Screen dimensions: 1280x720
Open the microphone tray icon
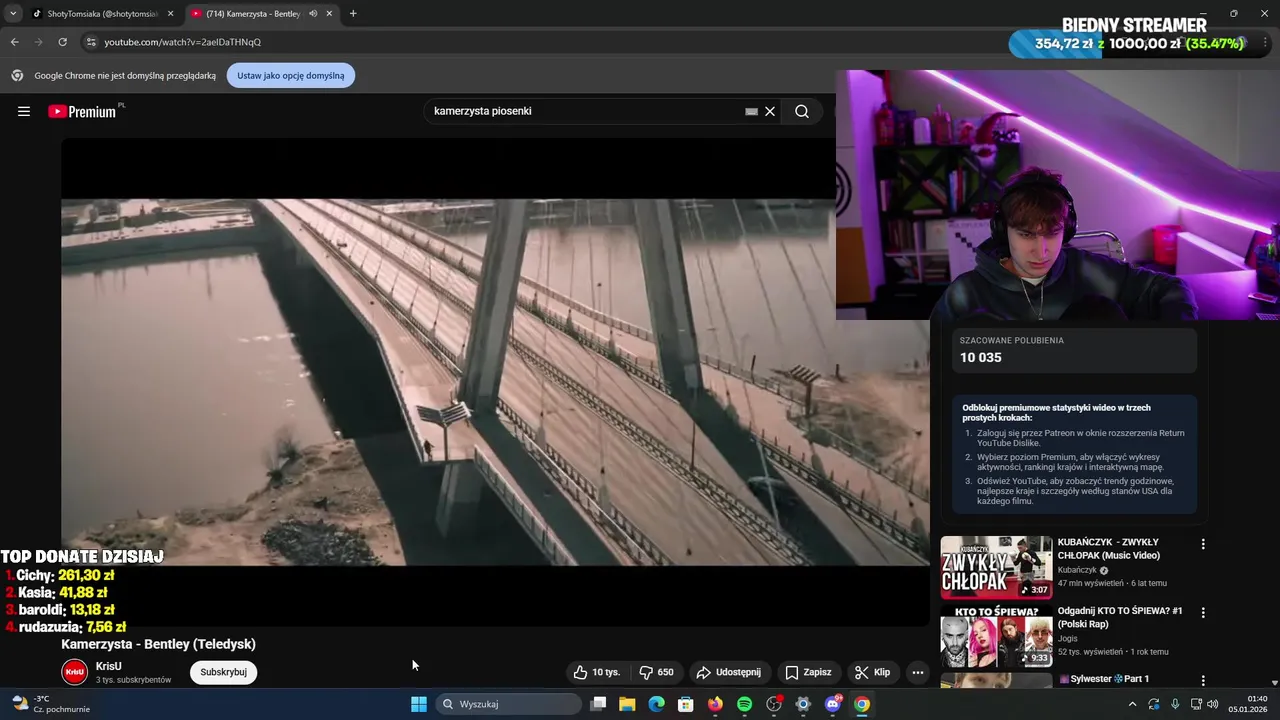point(1175,704)
